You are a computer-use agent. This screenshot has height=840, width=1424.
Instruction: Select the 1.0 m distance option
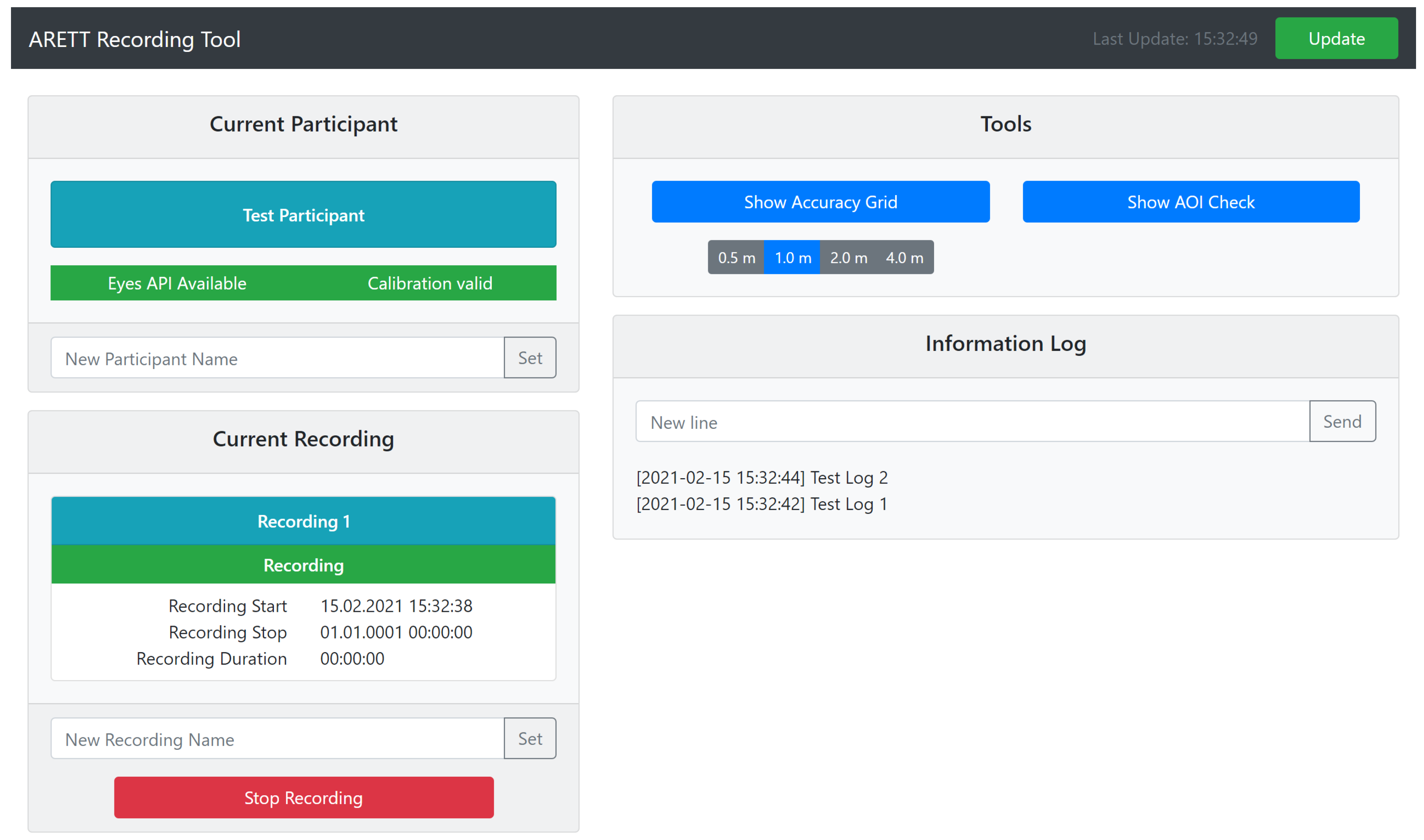pos(792,258)
